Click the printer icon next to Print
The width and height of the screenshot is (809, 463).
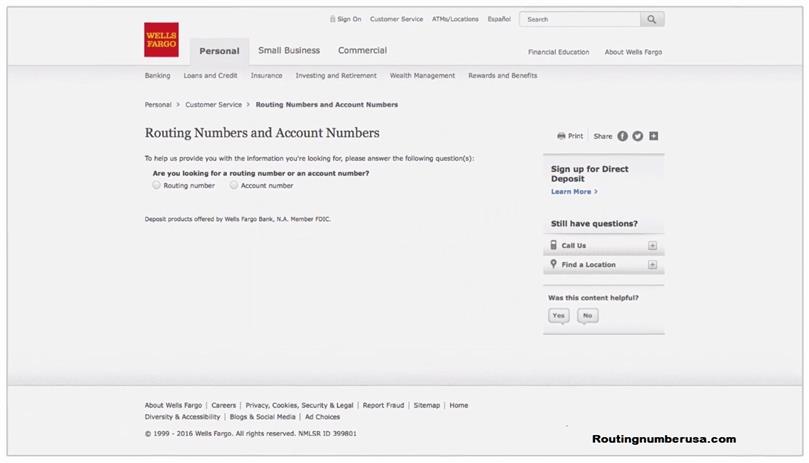pyautogui.click(x=561, y=136)
